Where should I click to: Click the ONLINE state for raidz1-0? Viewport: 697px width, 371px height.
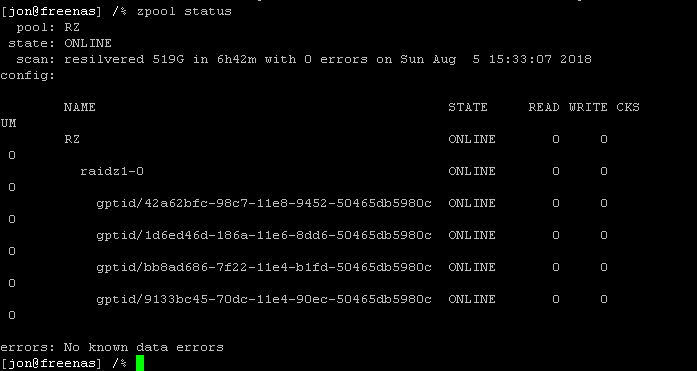(x=472, y=172)
